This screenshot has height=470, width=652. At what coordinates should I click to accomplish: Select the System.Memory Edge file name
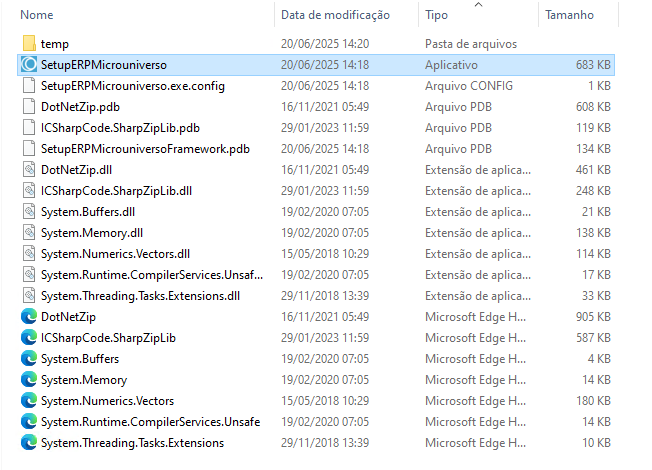click(x=84, y=380)
